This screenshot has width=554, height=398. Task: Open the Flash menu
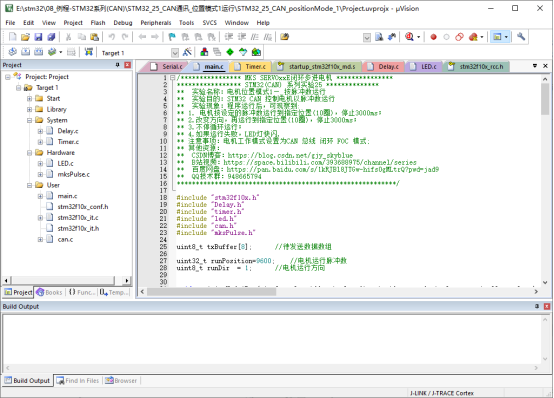pyautogui.click(x=98, y=23)
